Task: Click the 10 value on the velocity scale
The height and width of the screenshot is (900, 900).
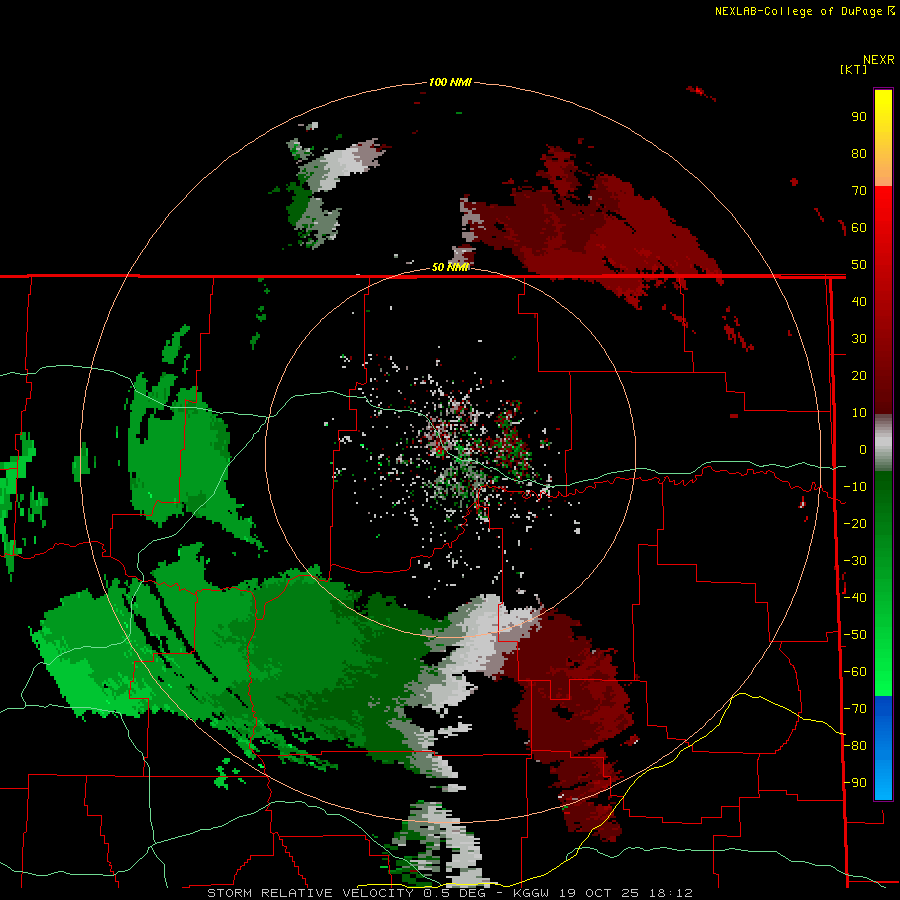Action: (859, 413)
